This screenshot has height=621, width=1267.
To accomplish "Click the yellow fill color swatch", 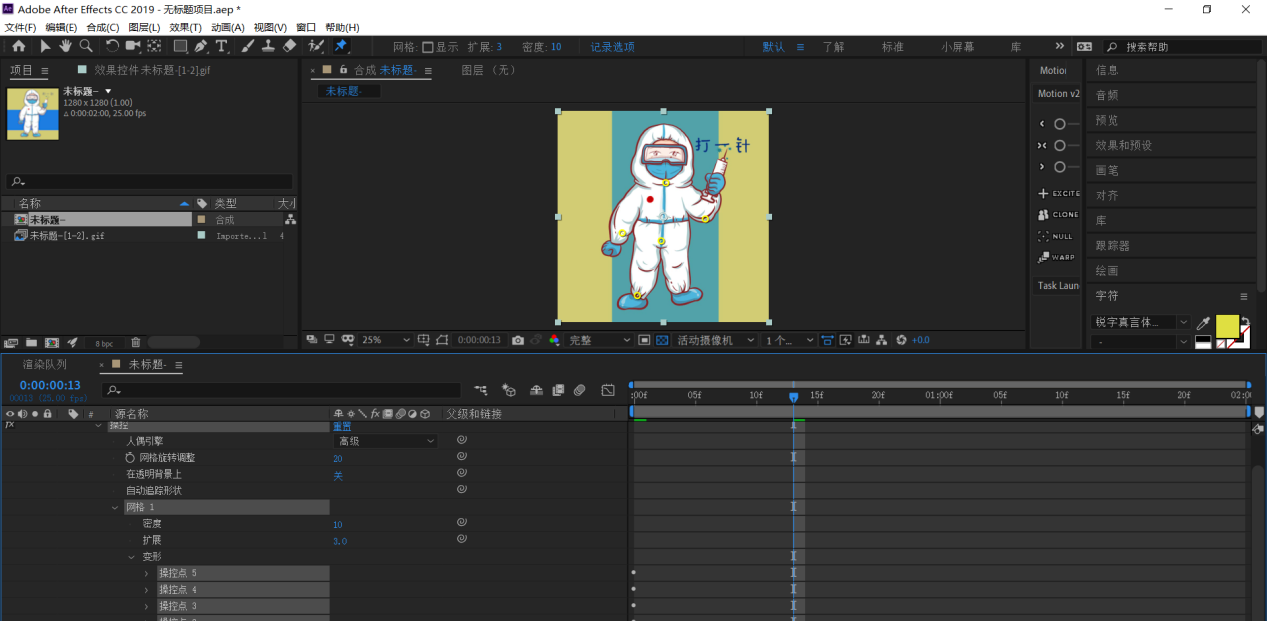I will (1227, 326).
